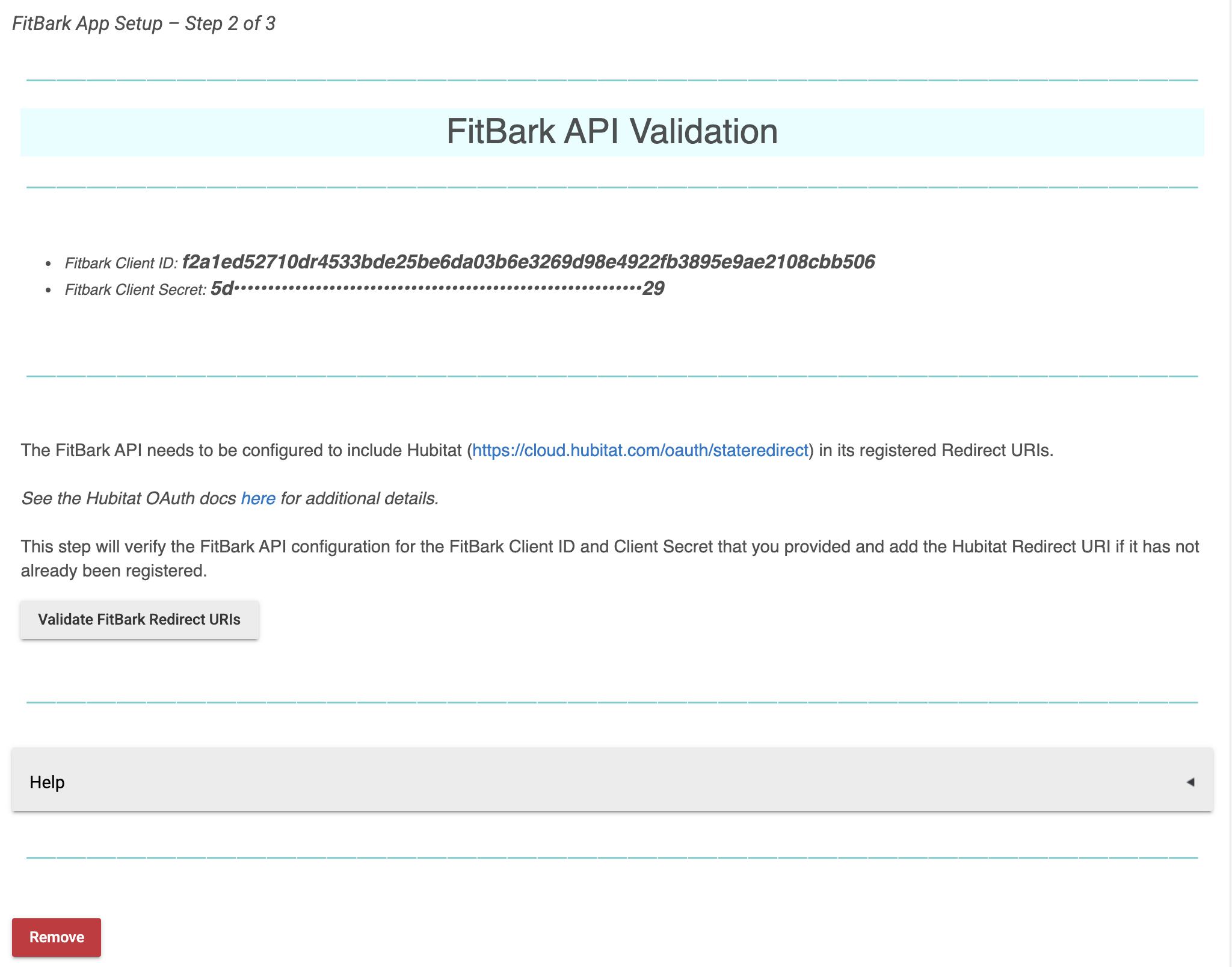The width and height of the screenshot is (1232, 967).
Task: Click the FitBark API Validation header banner
Action: point(611,133)
